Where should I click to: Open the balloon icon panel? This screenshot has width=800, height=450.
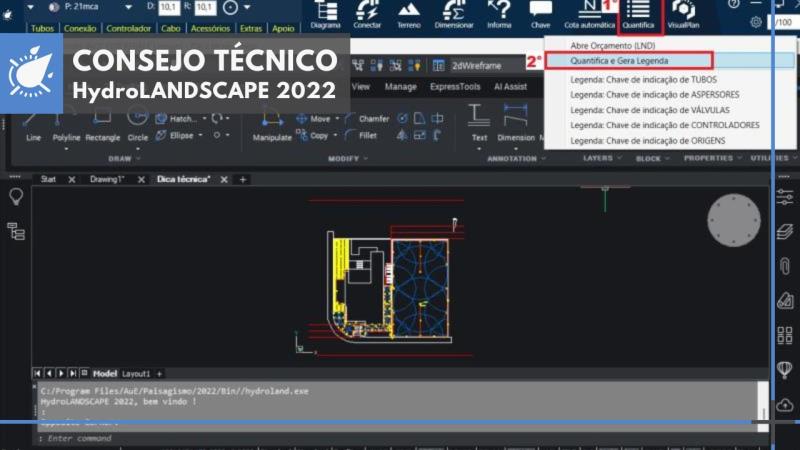pos(785,369)
